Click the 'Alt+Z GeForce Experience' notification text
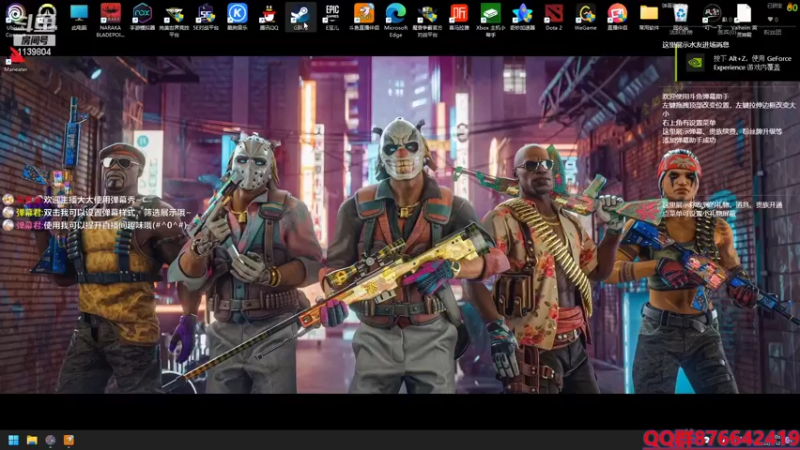Screen dimensions: 800x450 [752, 63]
